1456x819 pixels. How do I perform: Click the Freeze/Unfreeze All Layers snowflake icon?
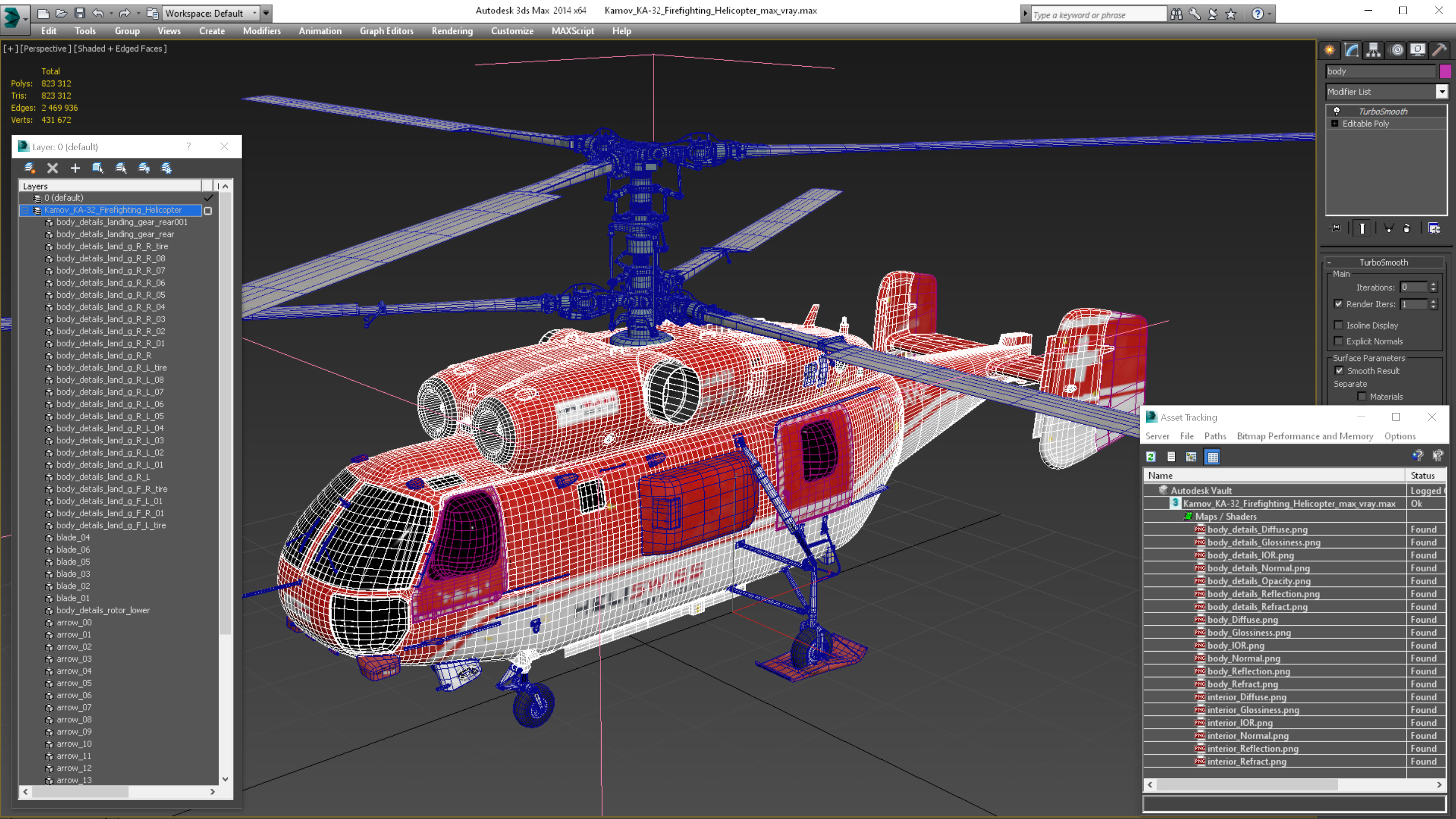tap(166, 168)
